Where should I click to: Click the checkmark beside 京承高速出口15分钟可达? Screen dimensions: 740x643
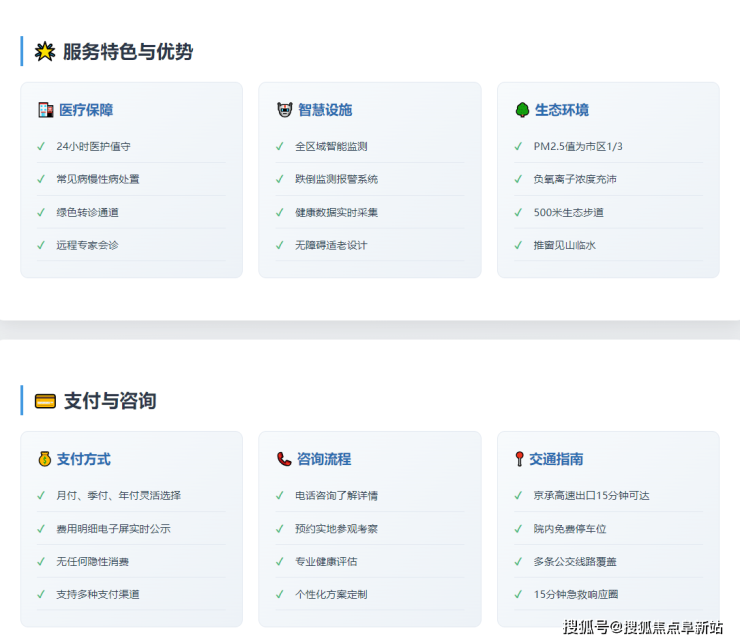pyautogui.click(x=518, y=495)
